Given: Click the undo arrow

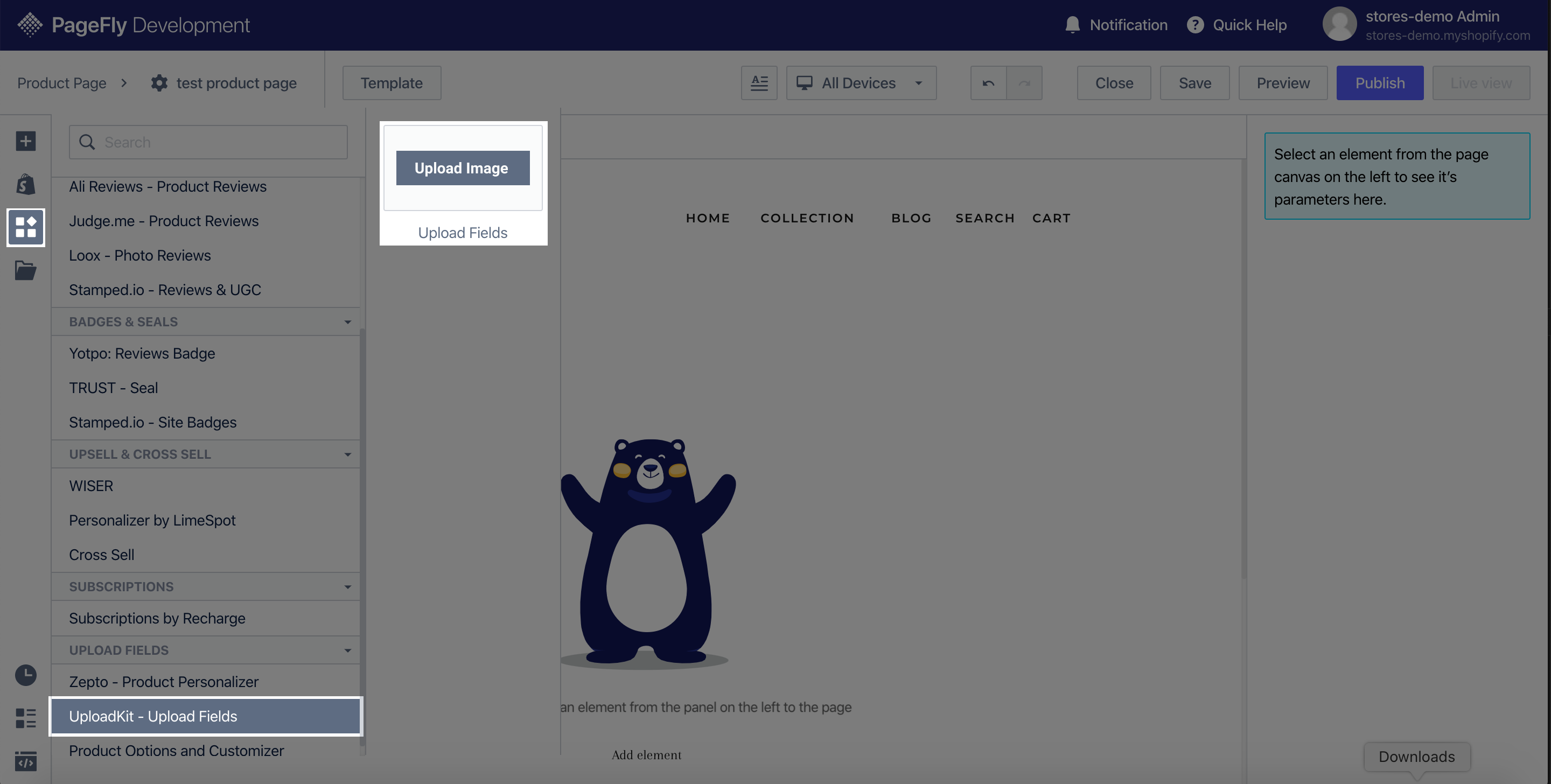Looking at the screenshot, I should pyautogui.click(x=988, y=82).
